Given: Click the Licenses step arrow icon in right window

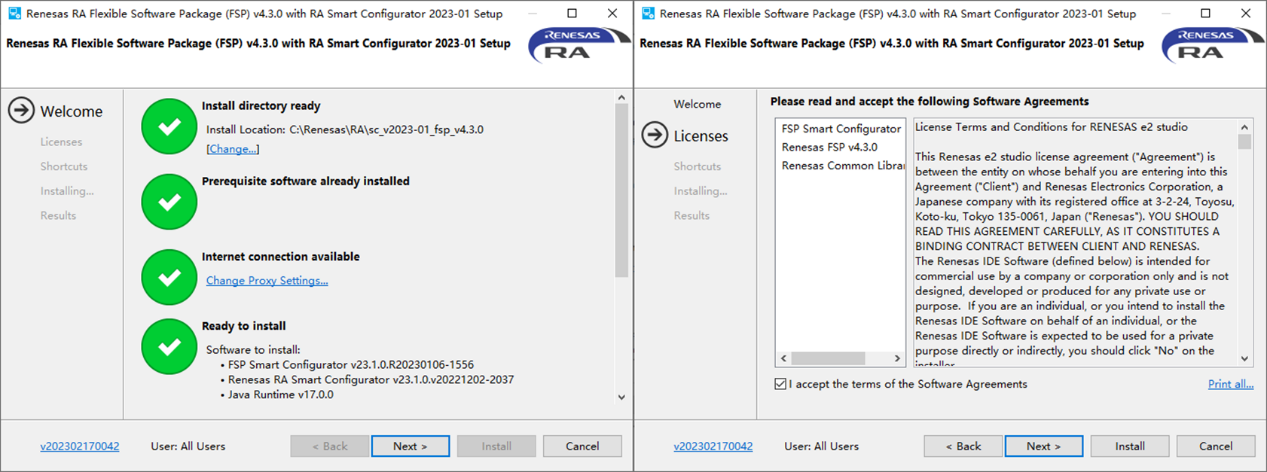Looking at the screenshot, I should click(655, 135).
